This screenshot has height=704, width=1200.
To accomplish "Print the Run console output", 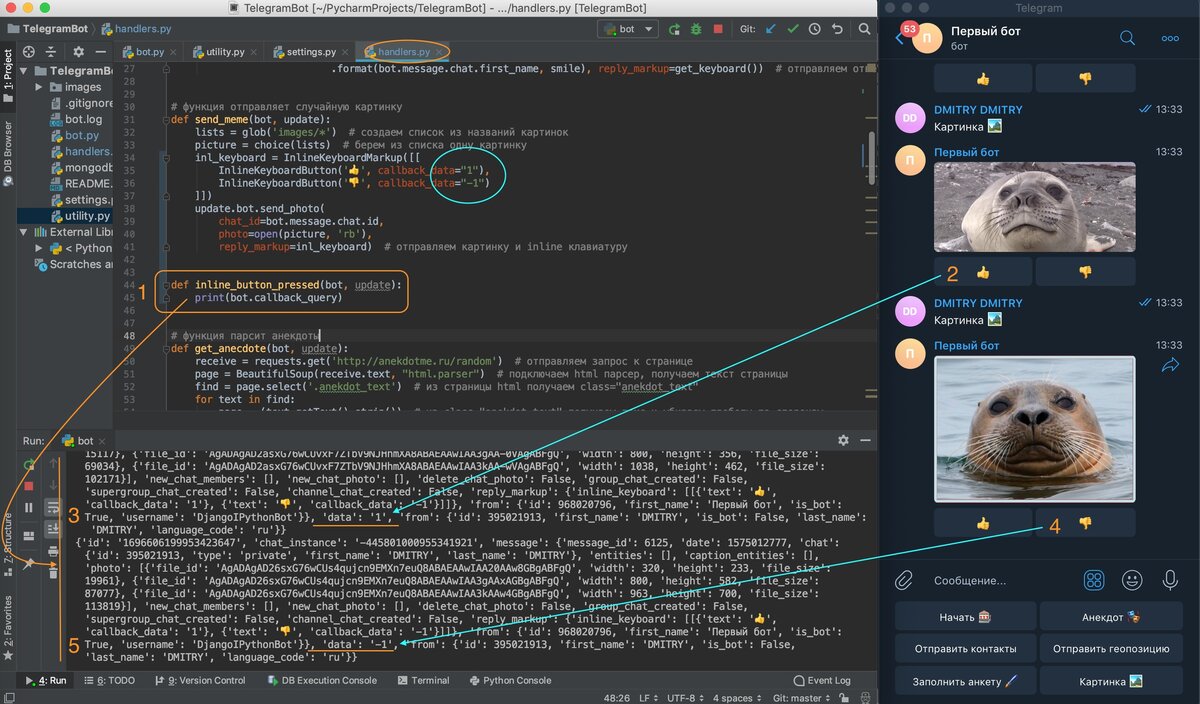I will click(53, 551).
